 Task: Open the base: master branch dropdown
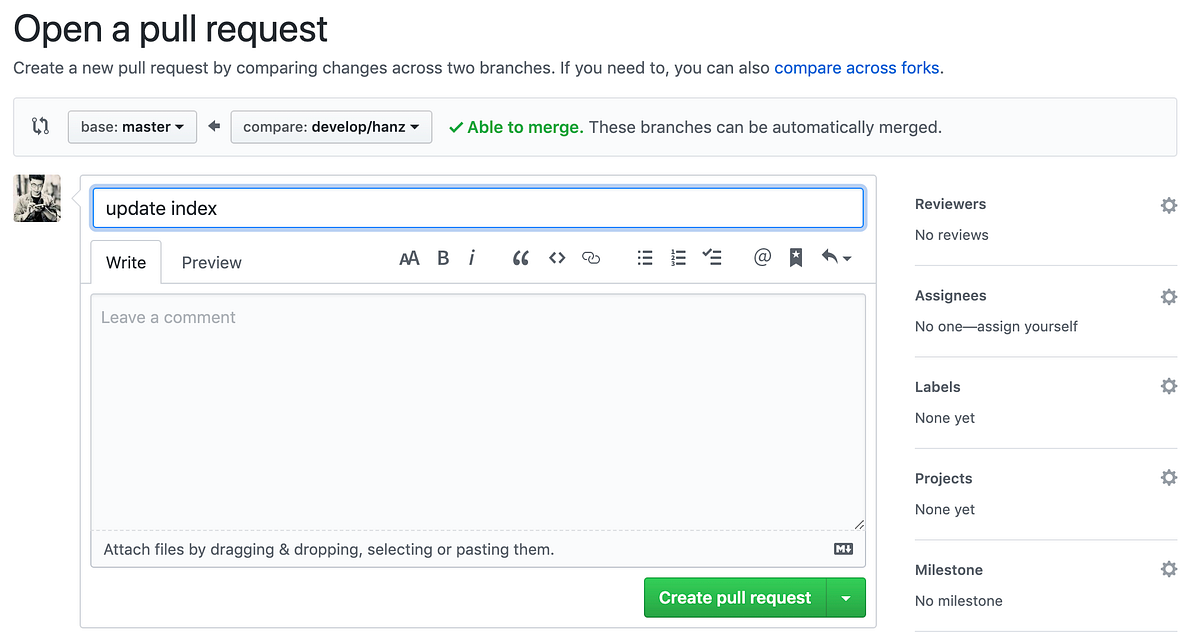pyautogui.click(x=132, y=127)
